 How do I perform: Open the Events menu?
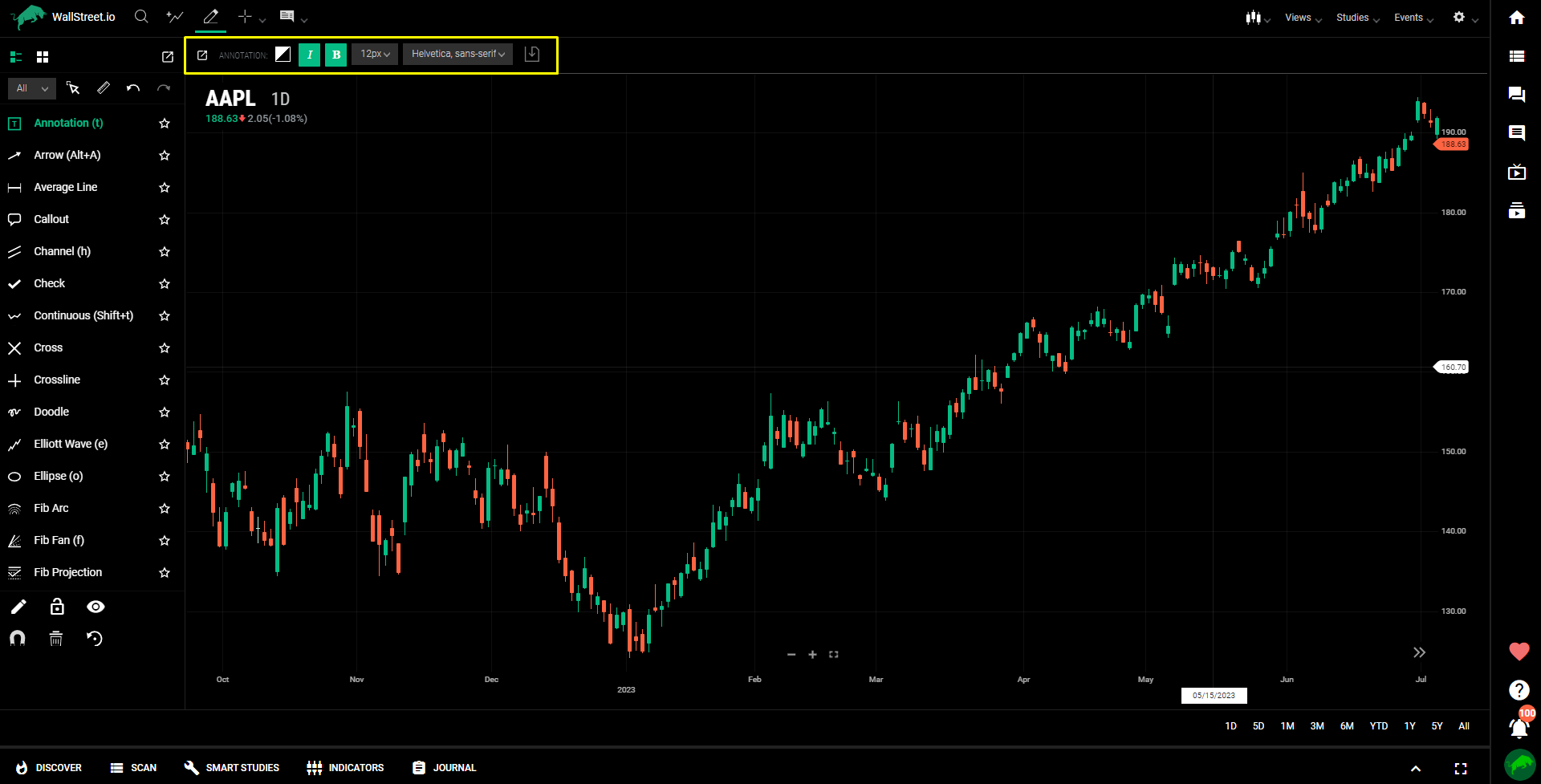pos(1413,18)
